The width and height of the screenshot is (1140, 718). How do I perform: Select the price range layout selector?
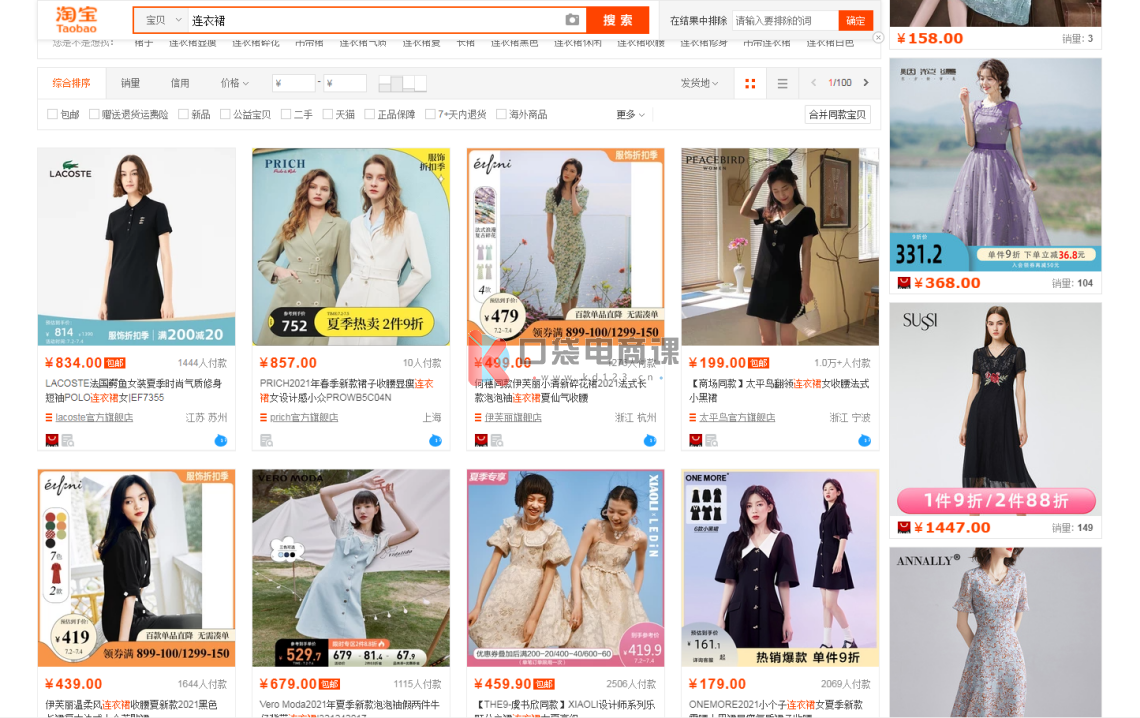(402, 84)
